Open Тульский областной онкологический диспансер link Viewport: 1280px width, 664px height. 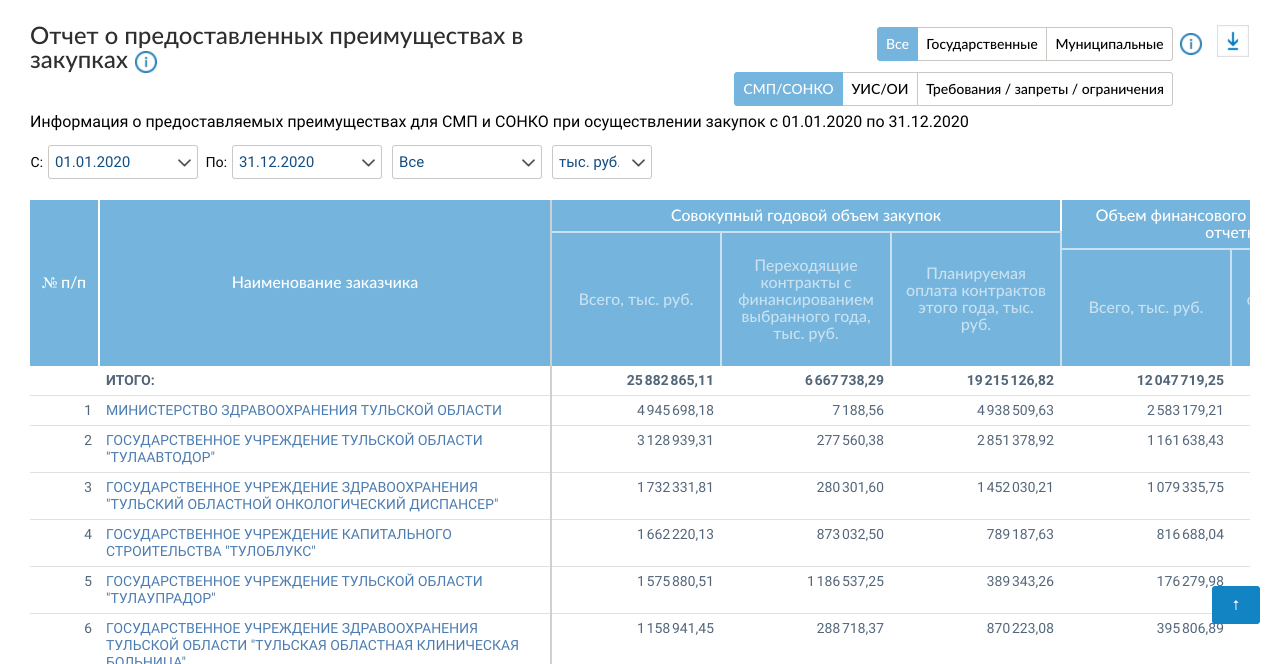(x=302, y=495)
